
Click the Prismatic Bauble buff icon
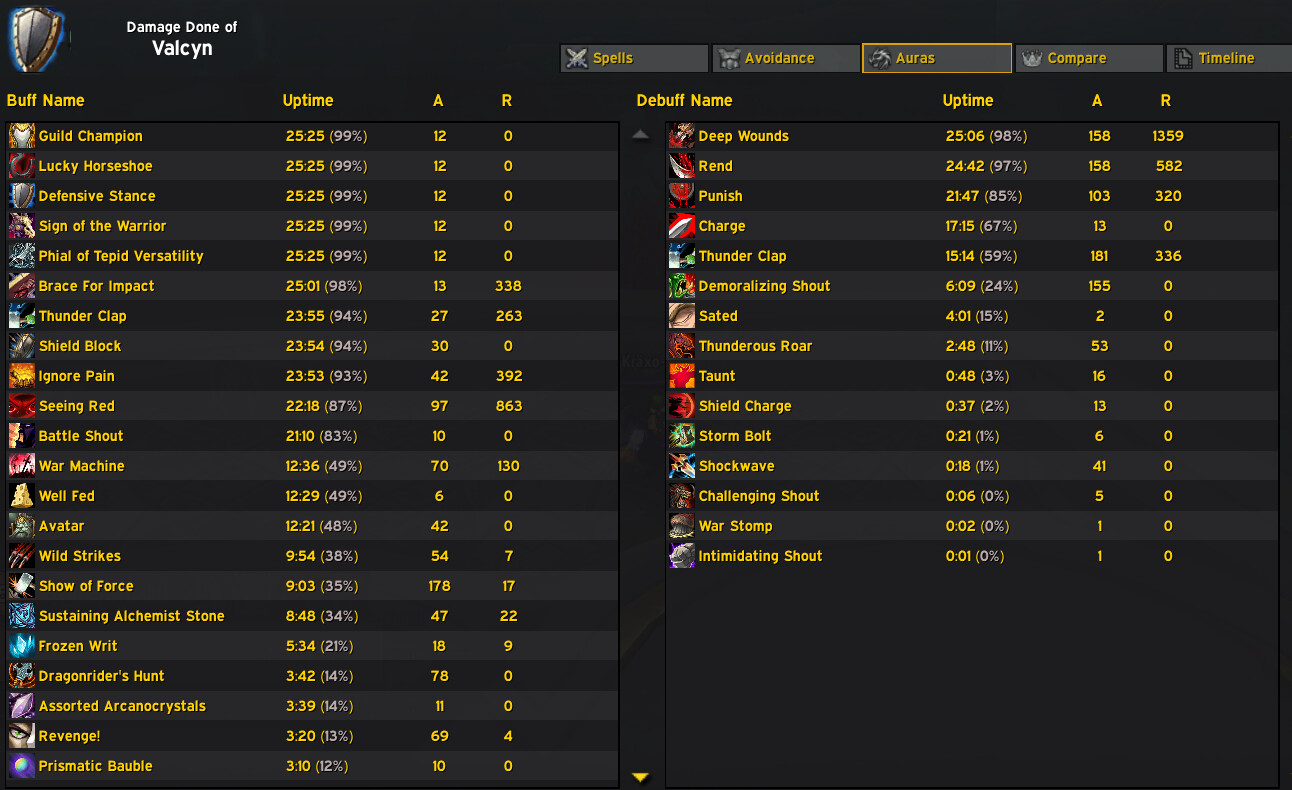pyautogui.click(x=22, y=766)
